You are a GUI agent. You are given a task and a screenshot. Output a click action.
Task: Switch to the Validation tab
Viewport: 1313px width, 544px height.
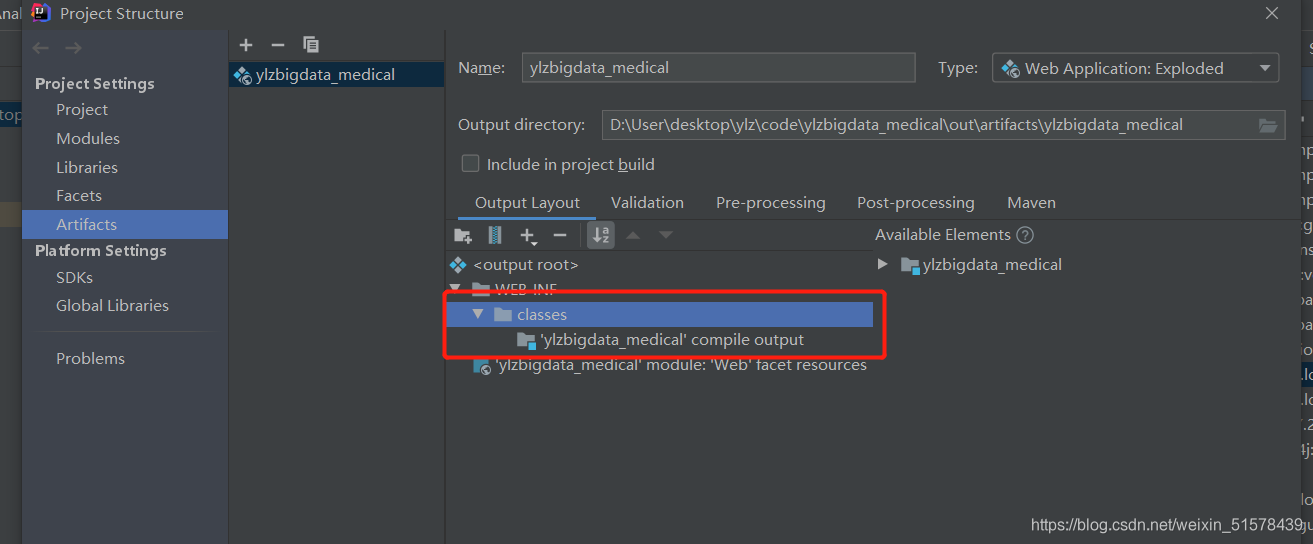click(647, 202)
